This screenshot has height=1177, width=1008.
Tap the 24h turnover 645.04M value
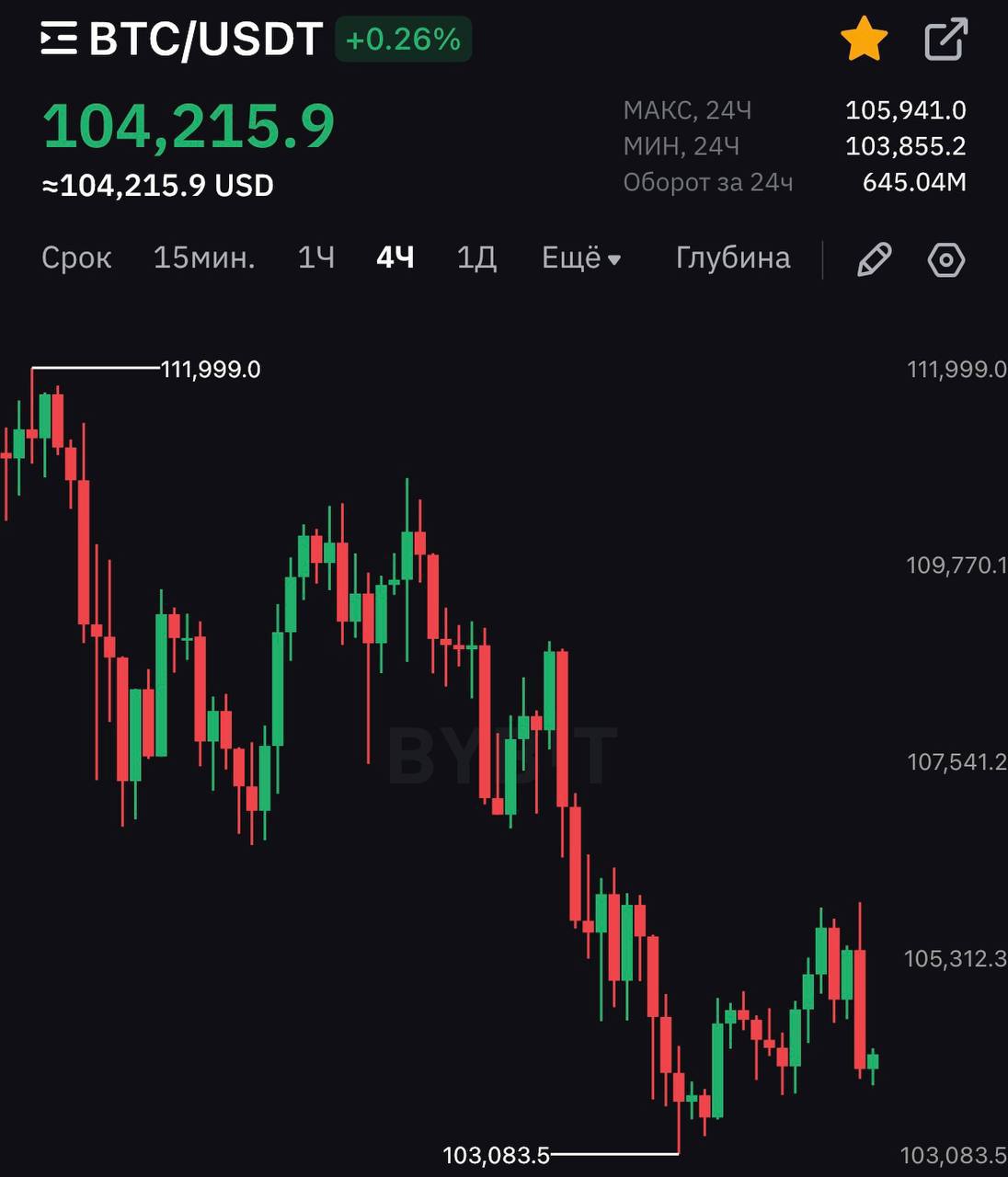tap(914, 182)
